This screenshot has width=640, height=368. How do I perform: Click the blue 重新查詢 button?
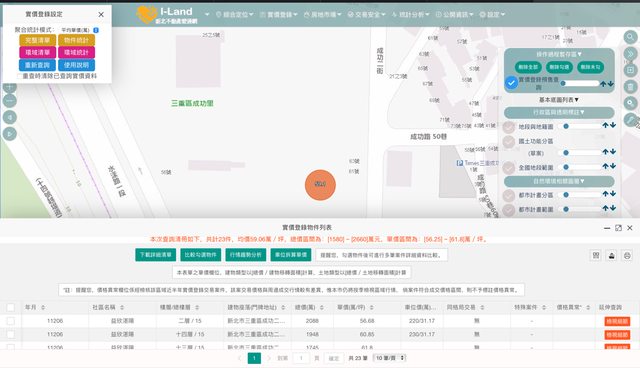point(37,65)
